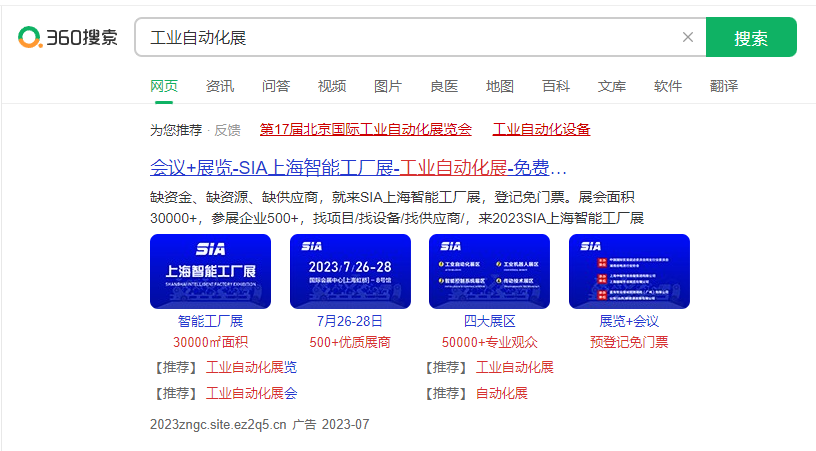The height and width of the screenshot is (451, 816).
Task: Open the 展览+会议 link
Action: (629, 321)
